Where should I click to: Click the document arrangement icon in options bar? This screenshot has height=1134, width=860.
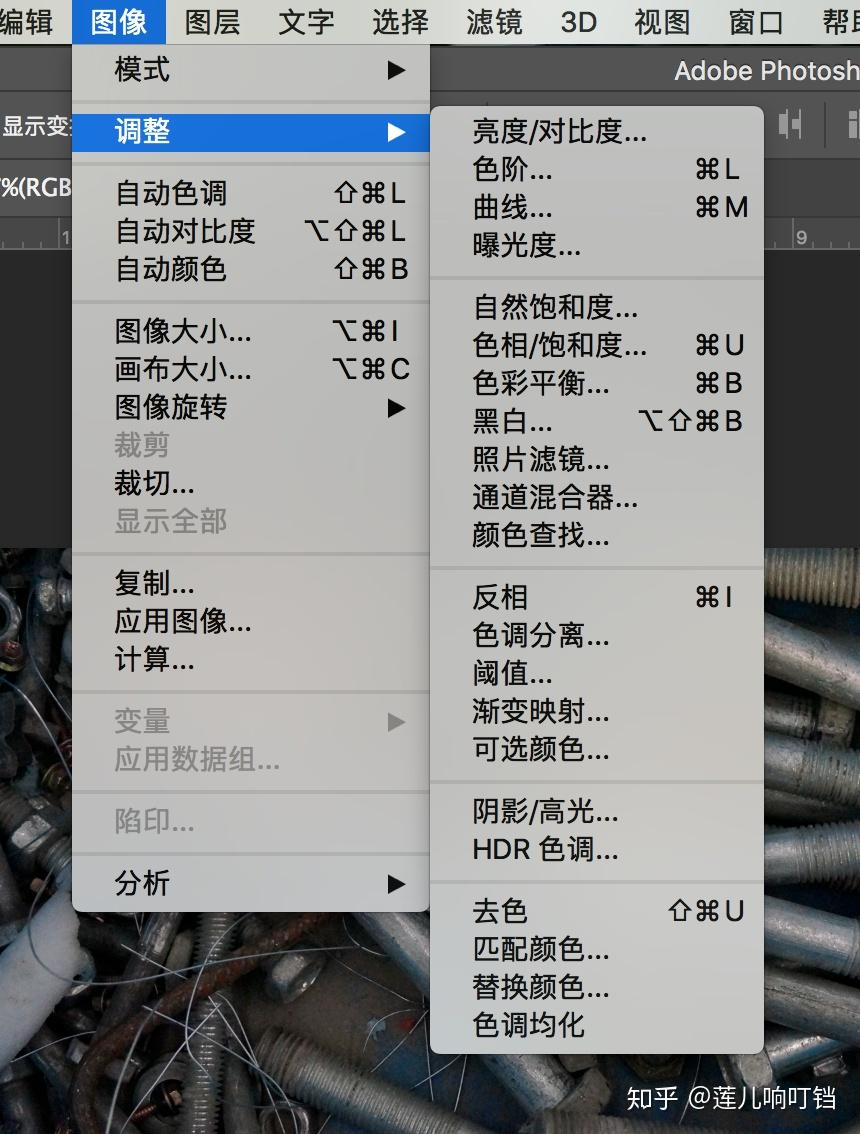[x=790, y=125]
